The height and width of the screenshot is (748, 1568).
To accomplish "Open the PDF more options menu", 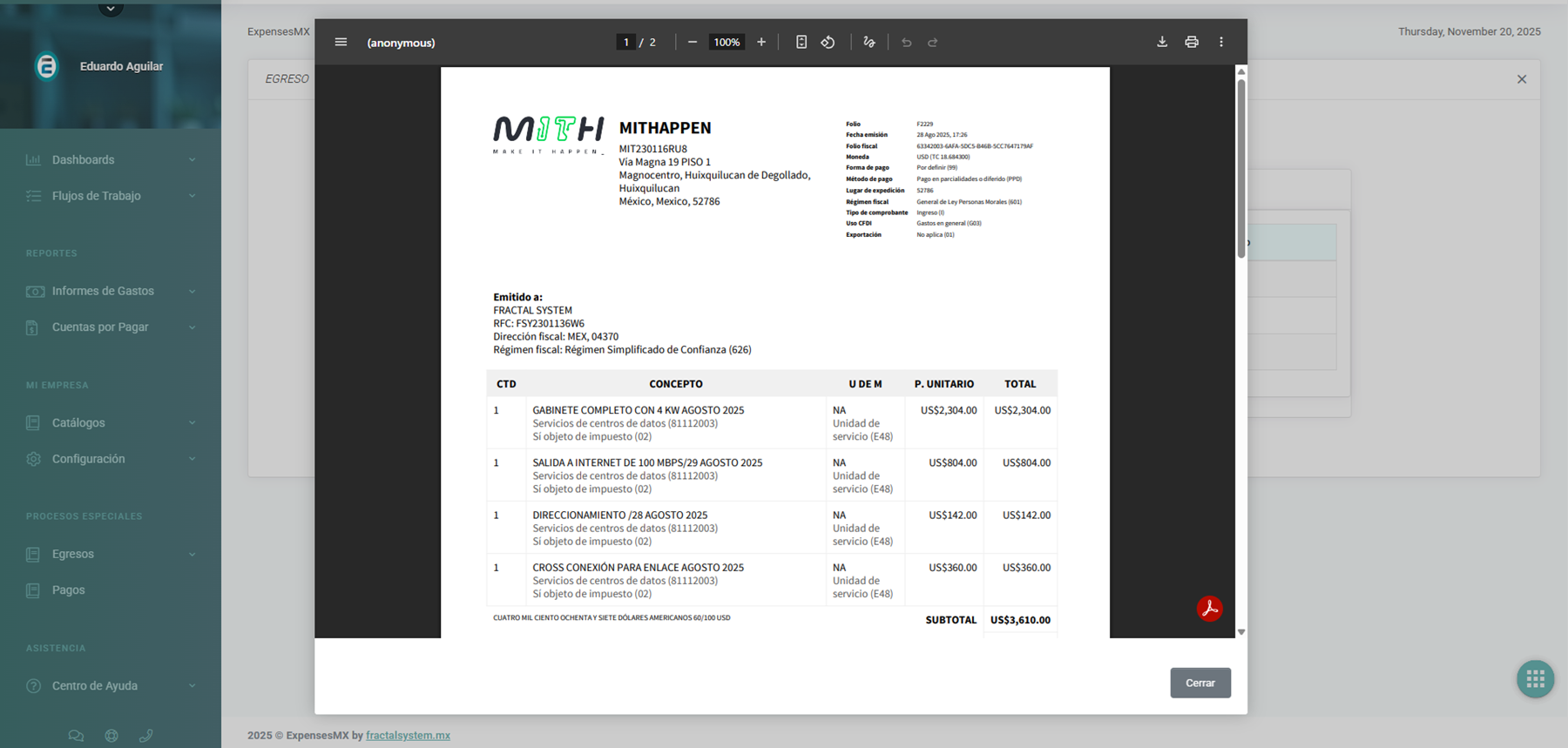I will [1221, 42].
